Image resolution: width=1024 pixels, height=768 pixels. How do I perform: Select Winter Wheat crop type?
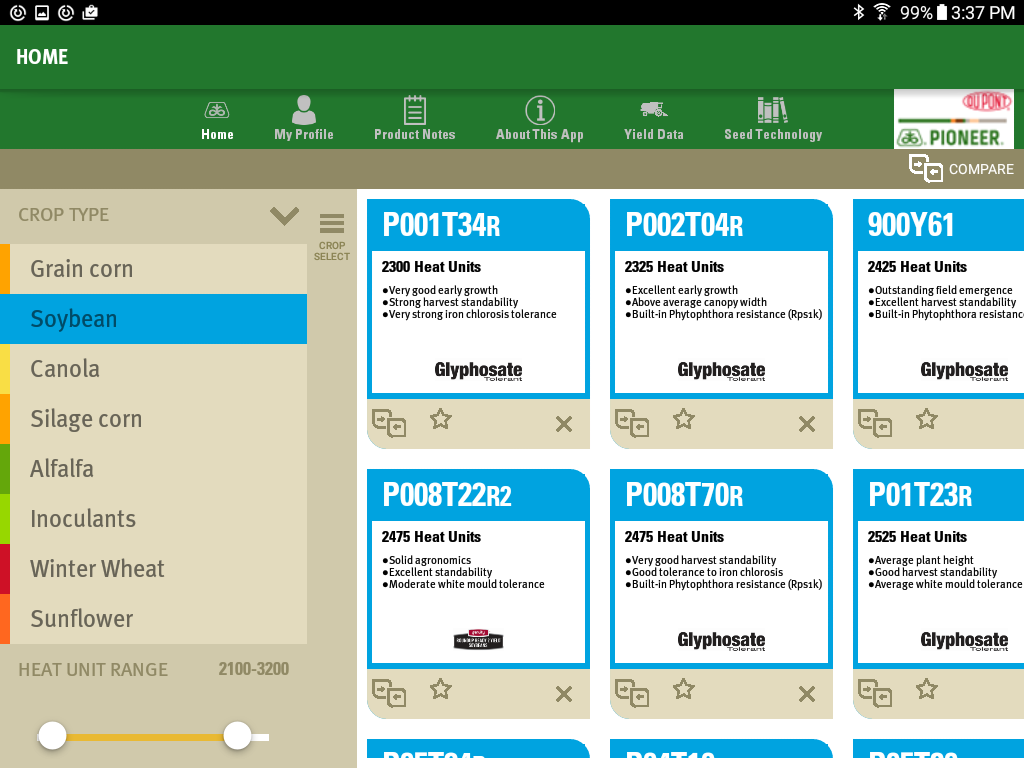(153, 569)
